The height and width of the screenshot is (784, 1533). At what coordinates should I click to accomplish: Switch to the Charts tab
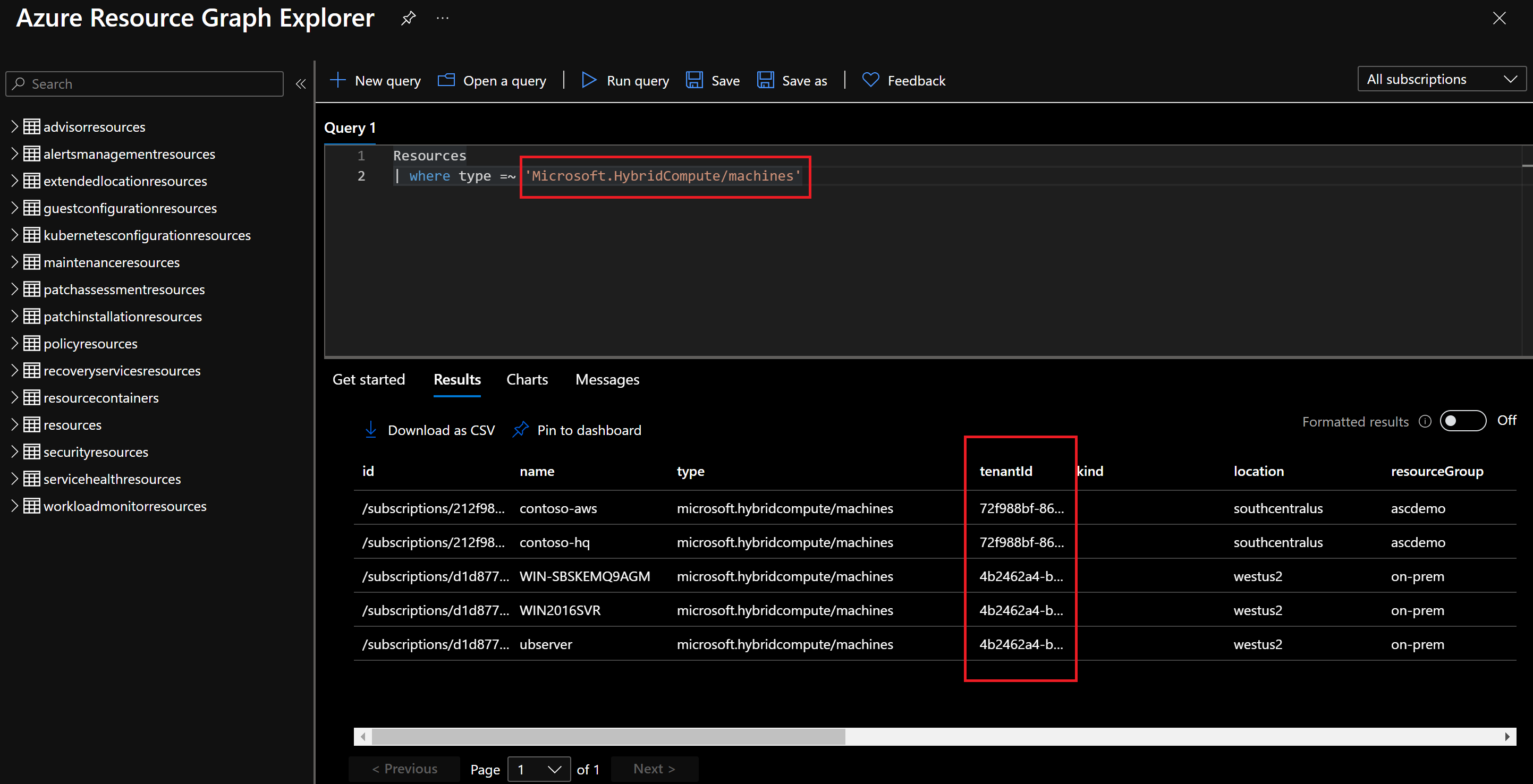[527, 379]
